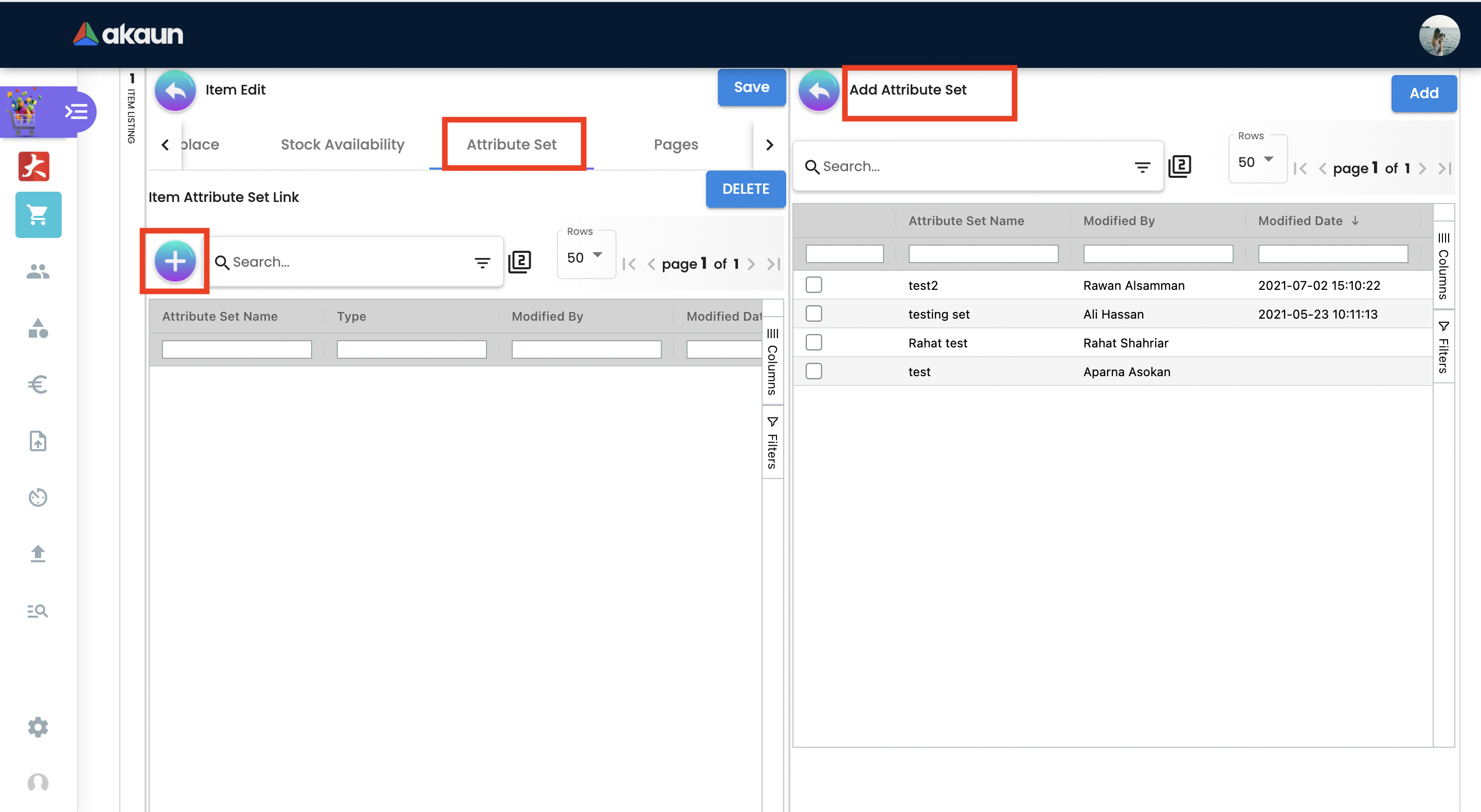
Task: Open the people group sidebar icon
Action: click(38, 271)
